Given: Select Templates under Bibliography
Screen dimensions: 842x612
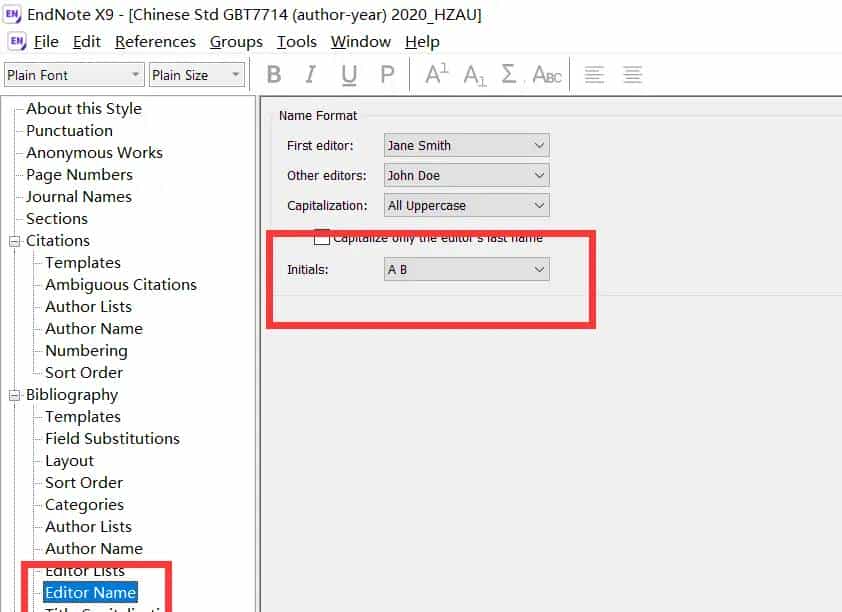Looking at the screenshot, I should pyautogui.click(x=83, y=417).
